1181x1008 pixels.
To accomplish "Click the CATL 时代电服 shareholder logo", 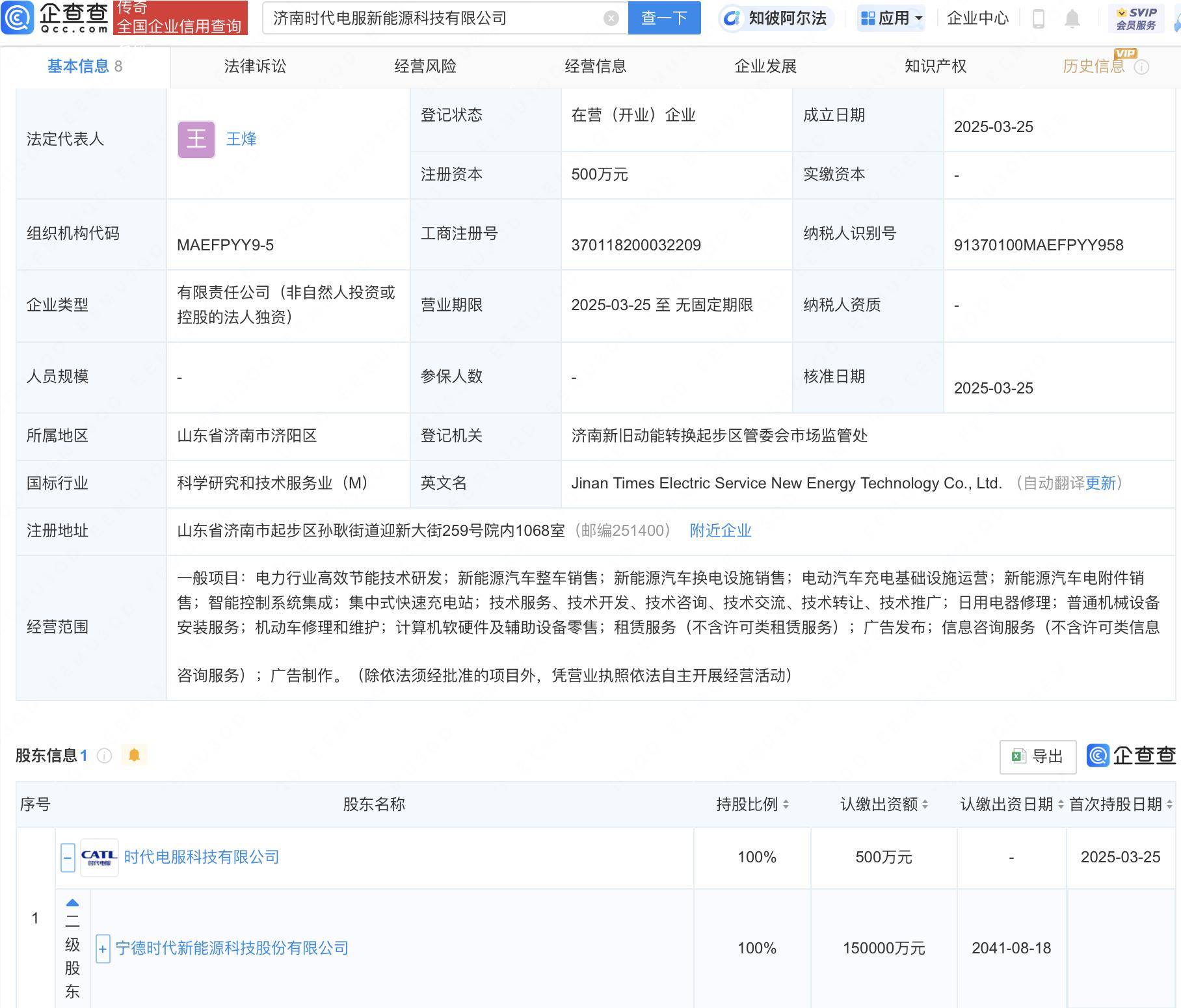I will 99,857.
